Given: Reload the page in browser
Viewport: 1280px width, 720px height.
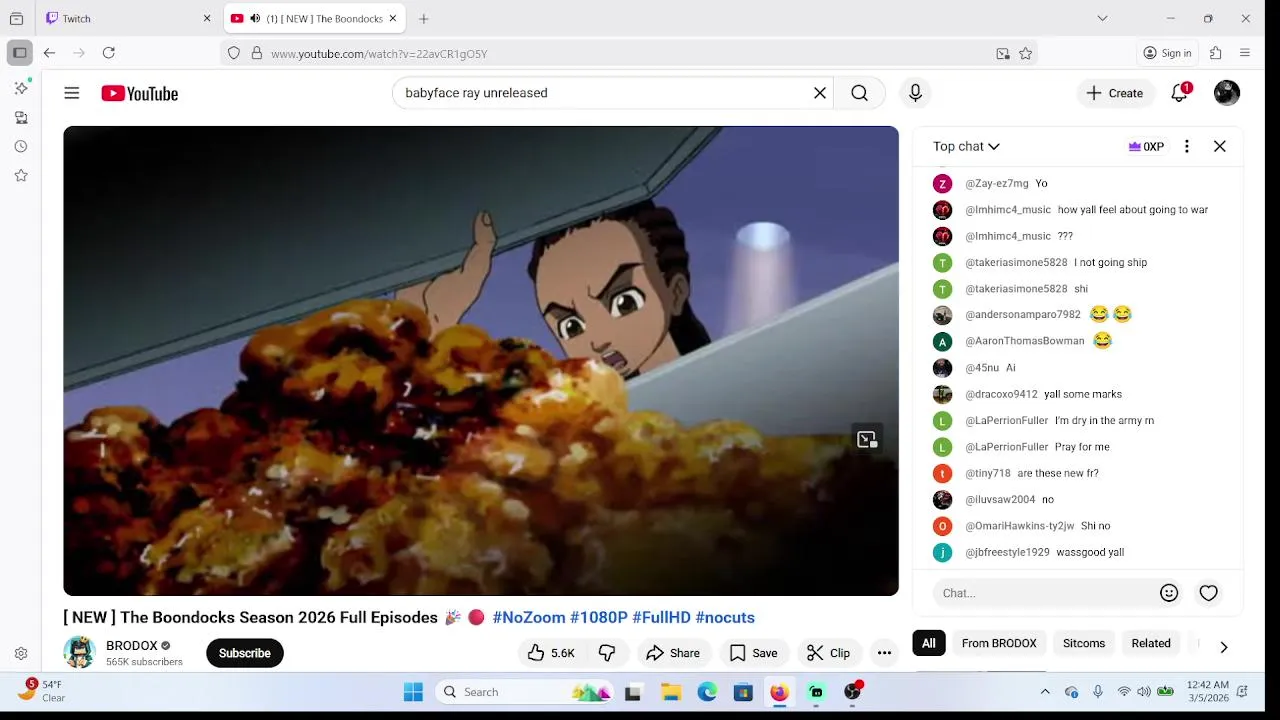Looking at the screenshot, I should tap(109, 53).
